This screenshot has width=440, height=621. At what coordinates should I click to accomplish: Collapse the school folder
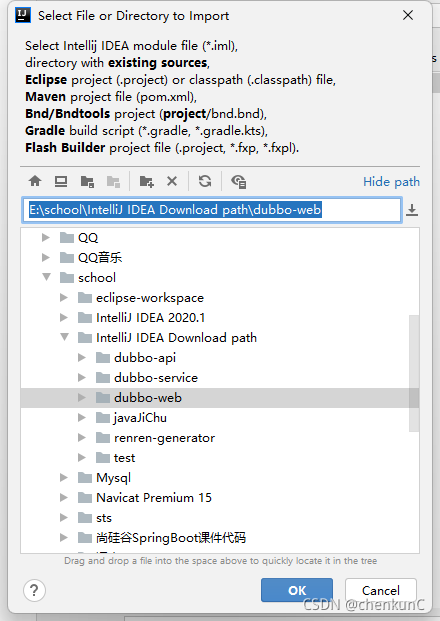coord(46,277)
